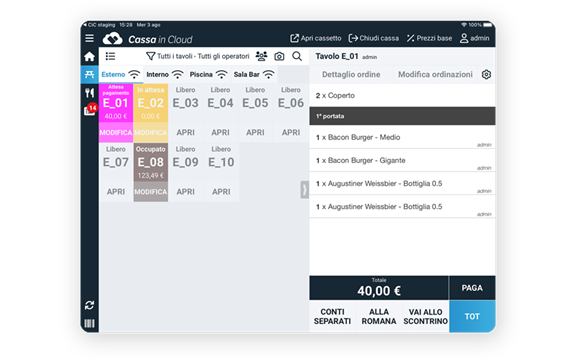Click the camera icon in toolbar
This screenshot has height=362, width=576.
[279, 56]
